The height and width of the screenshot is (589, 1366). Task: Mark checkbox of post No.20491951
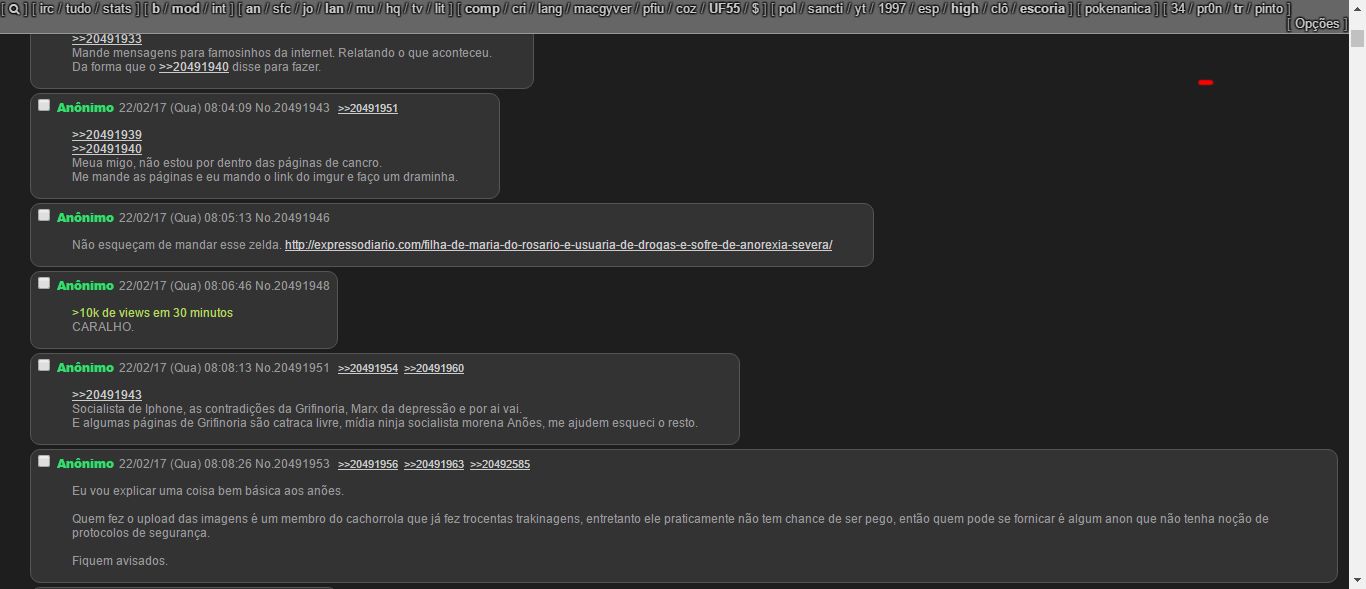click(44, 365)
